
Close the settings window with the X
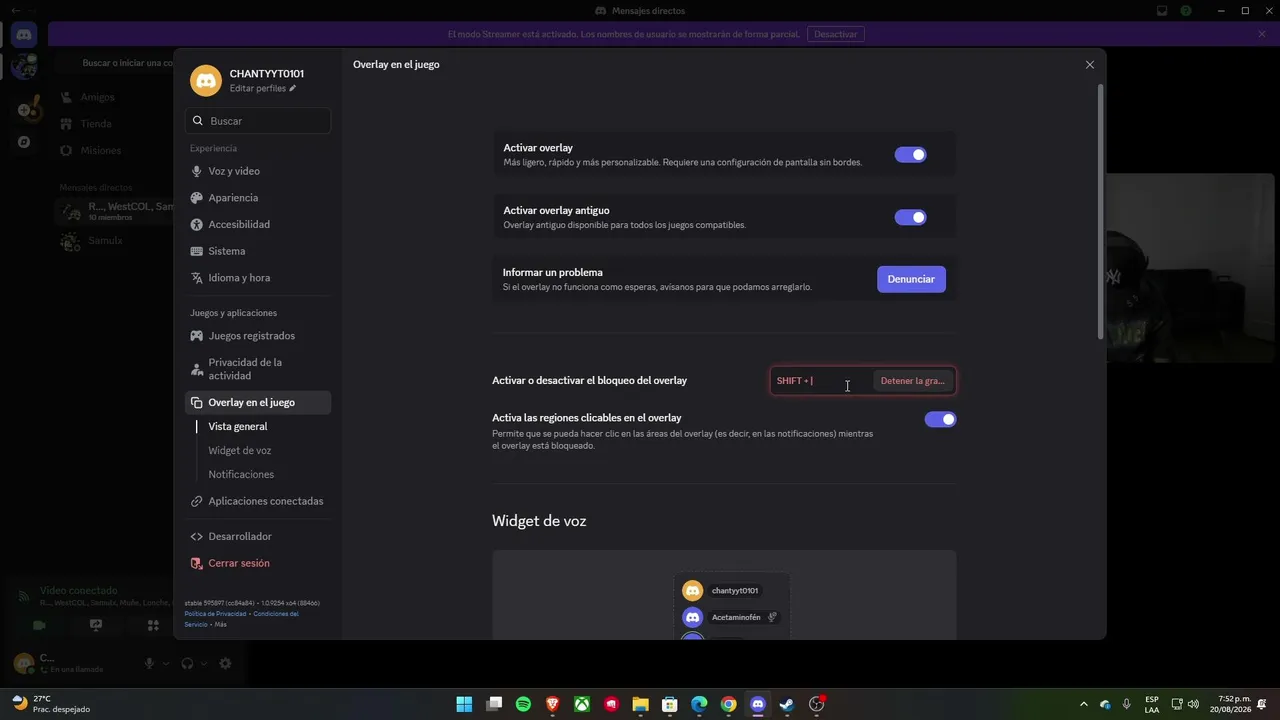(x=1090, y=65)
